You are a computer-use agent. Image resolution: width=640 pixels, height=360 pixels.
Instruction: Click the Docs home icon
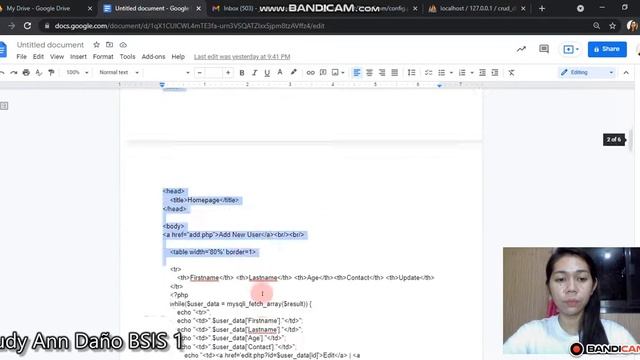[2, 49]
